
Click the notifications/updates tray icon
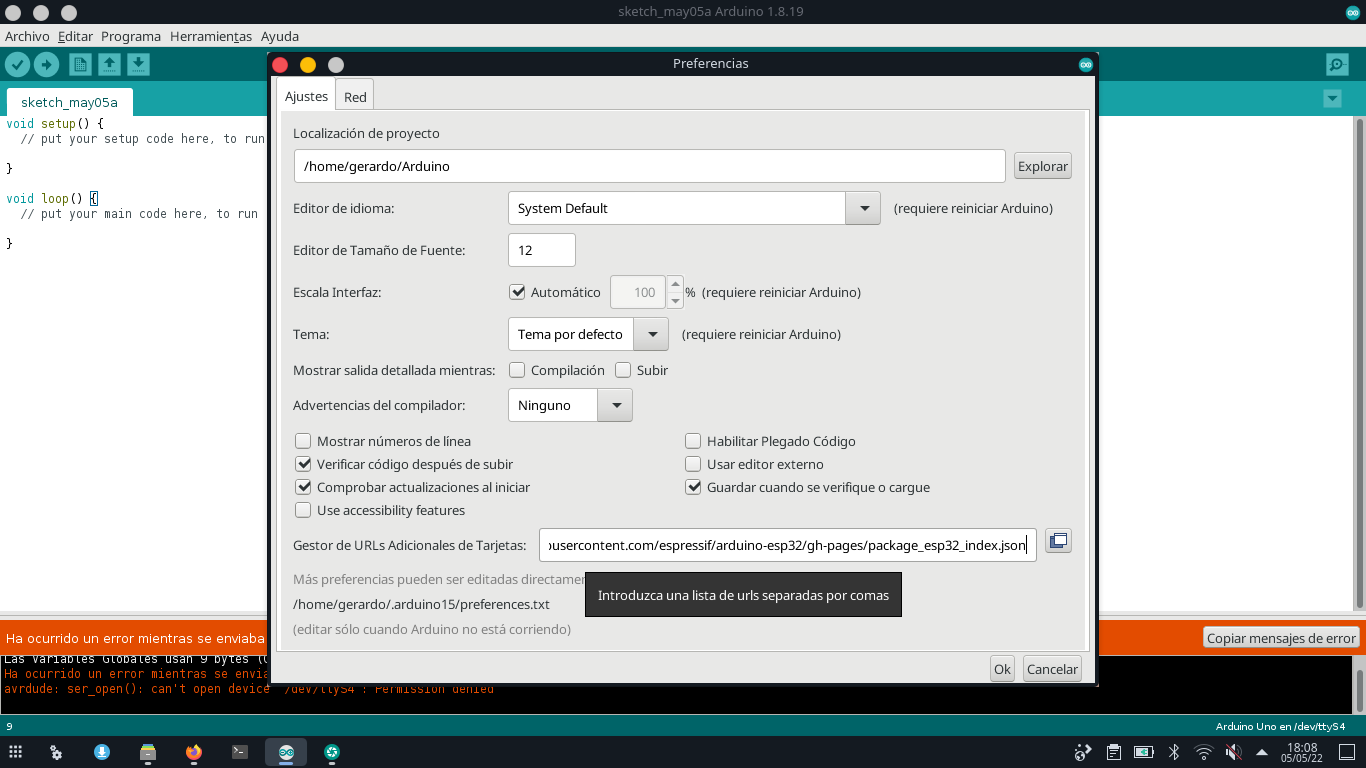tap(1082, 752)
